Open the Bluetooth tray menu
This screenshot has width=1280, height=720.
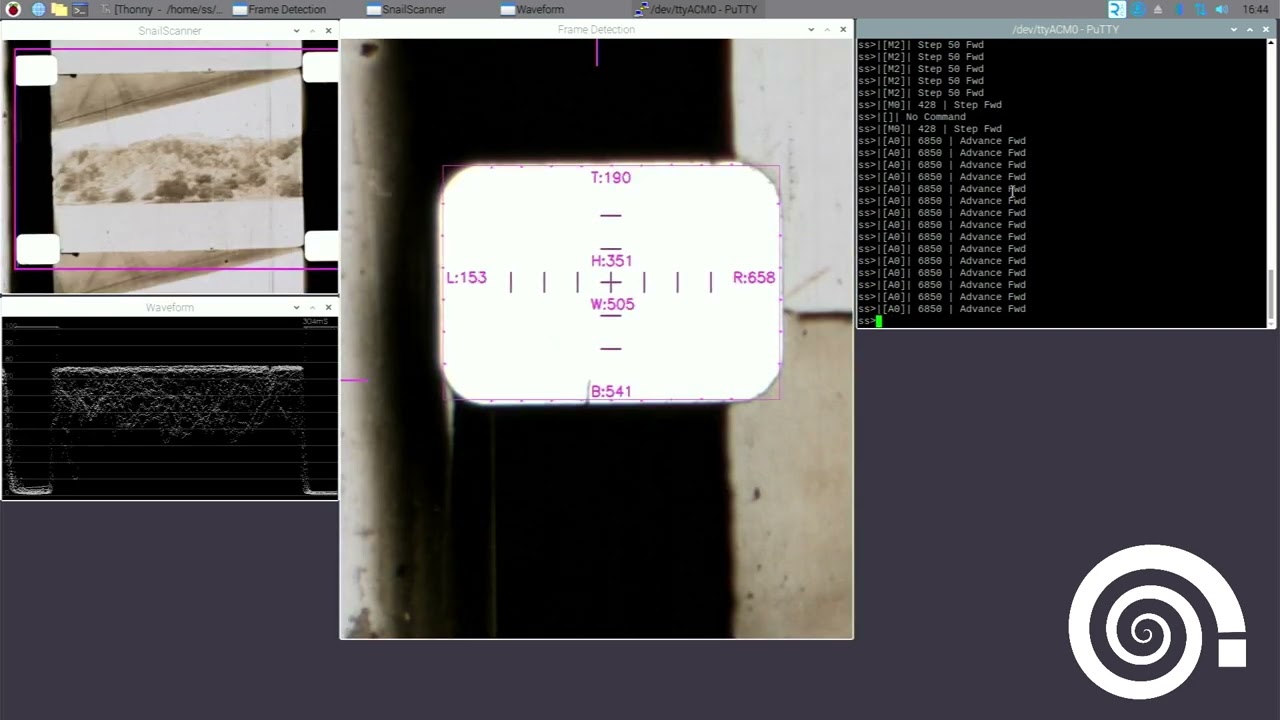tap(1179, 9)
